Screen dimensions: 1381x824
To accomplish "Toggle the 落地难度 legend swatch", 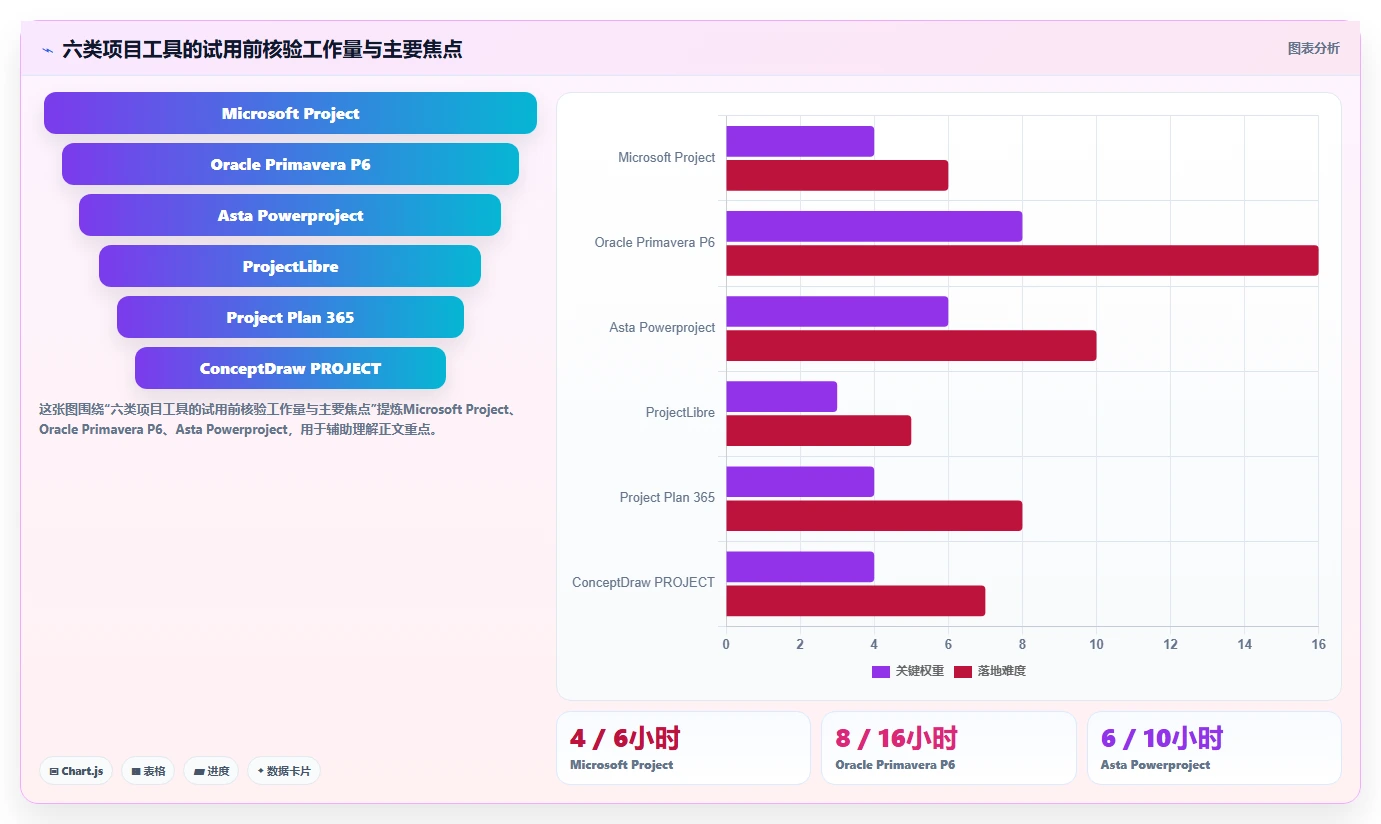I will pos(963,671).
